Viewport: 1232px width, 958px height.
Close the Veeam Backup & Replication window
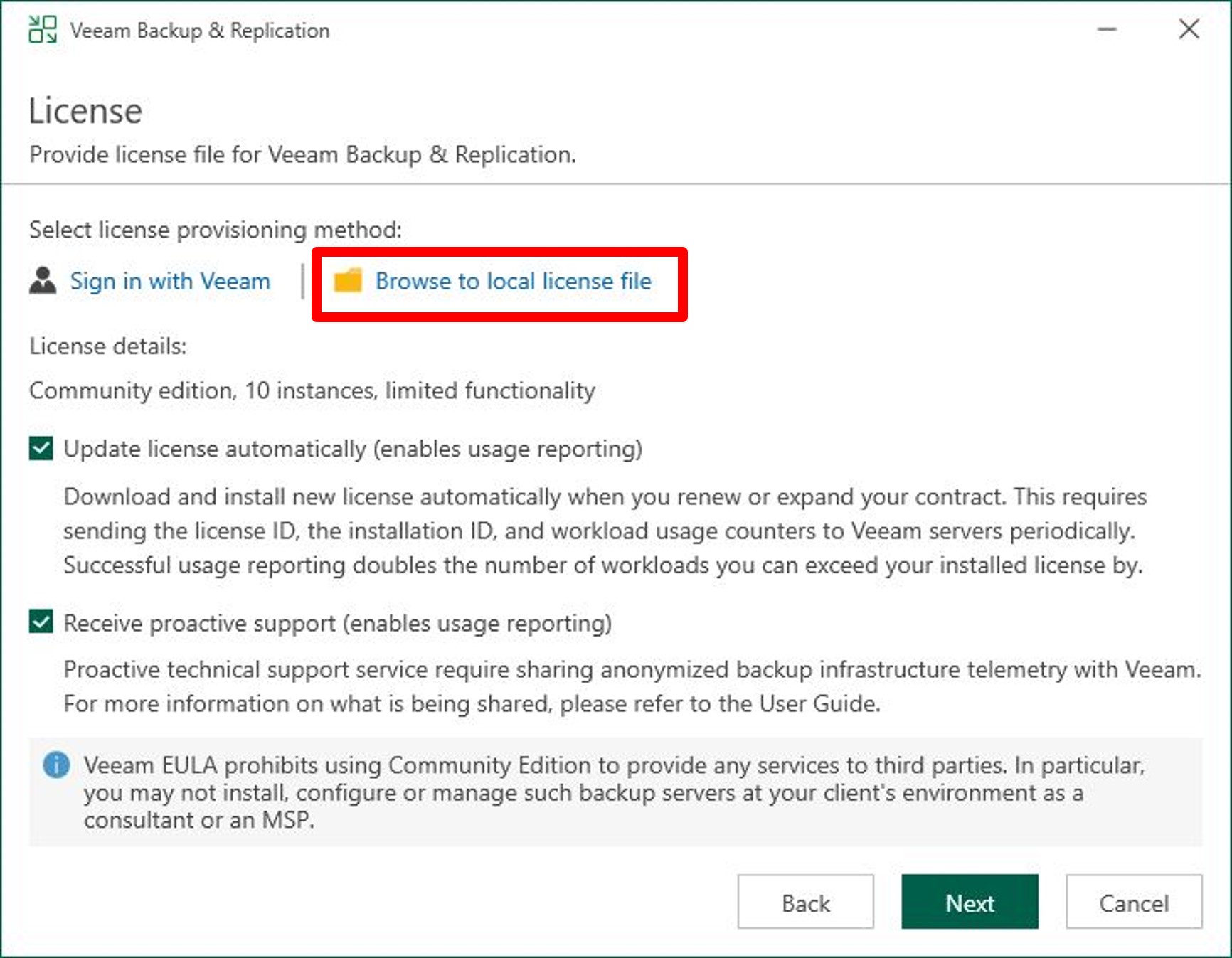click(1189, 30)
